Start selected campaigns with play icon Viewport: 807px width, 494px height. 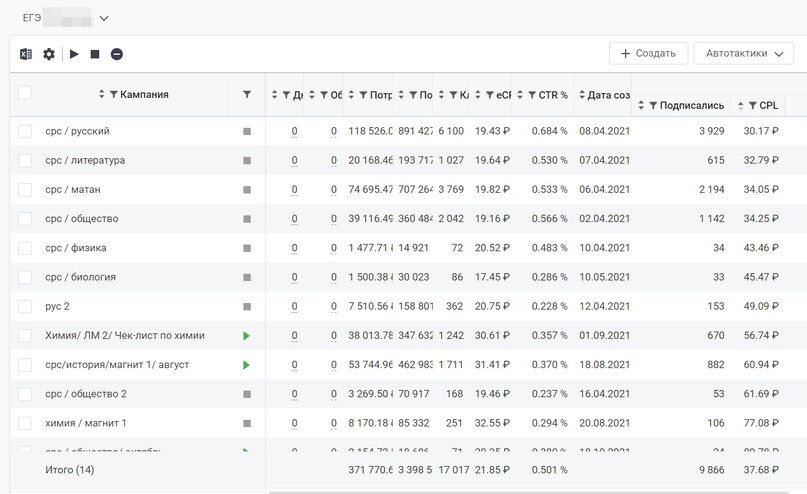click(74, 54)
